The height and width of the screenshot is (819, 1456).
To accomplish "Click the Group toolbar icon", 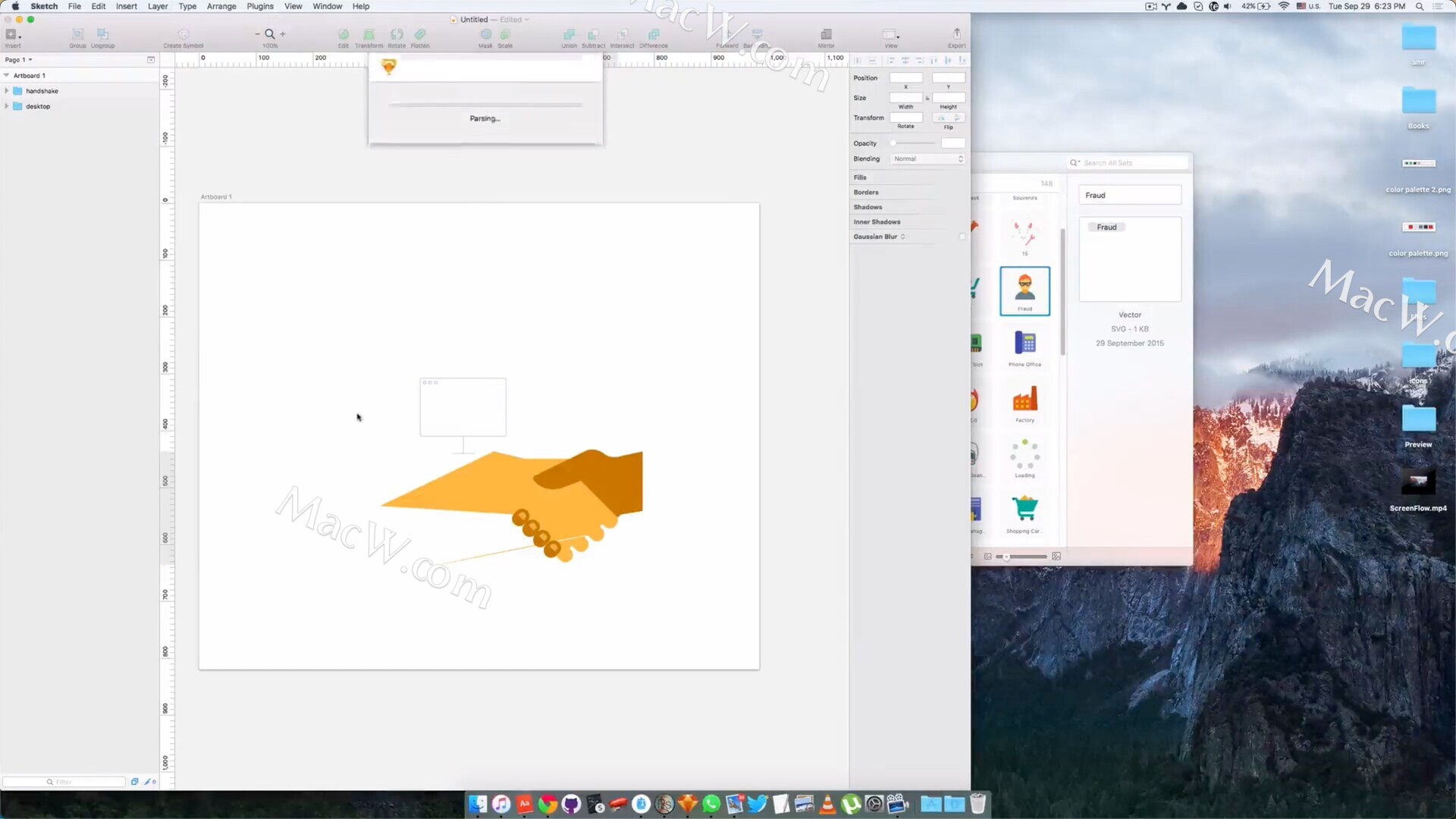I will (x=77, y=37).
